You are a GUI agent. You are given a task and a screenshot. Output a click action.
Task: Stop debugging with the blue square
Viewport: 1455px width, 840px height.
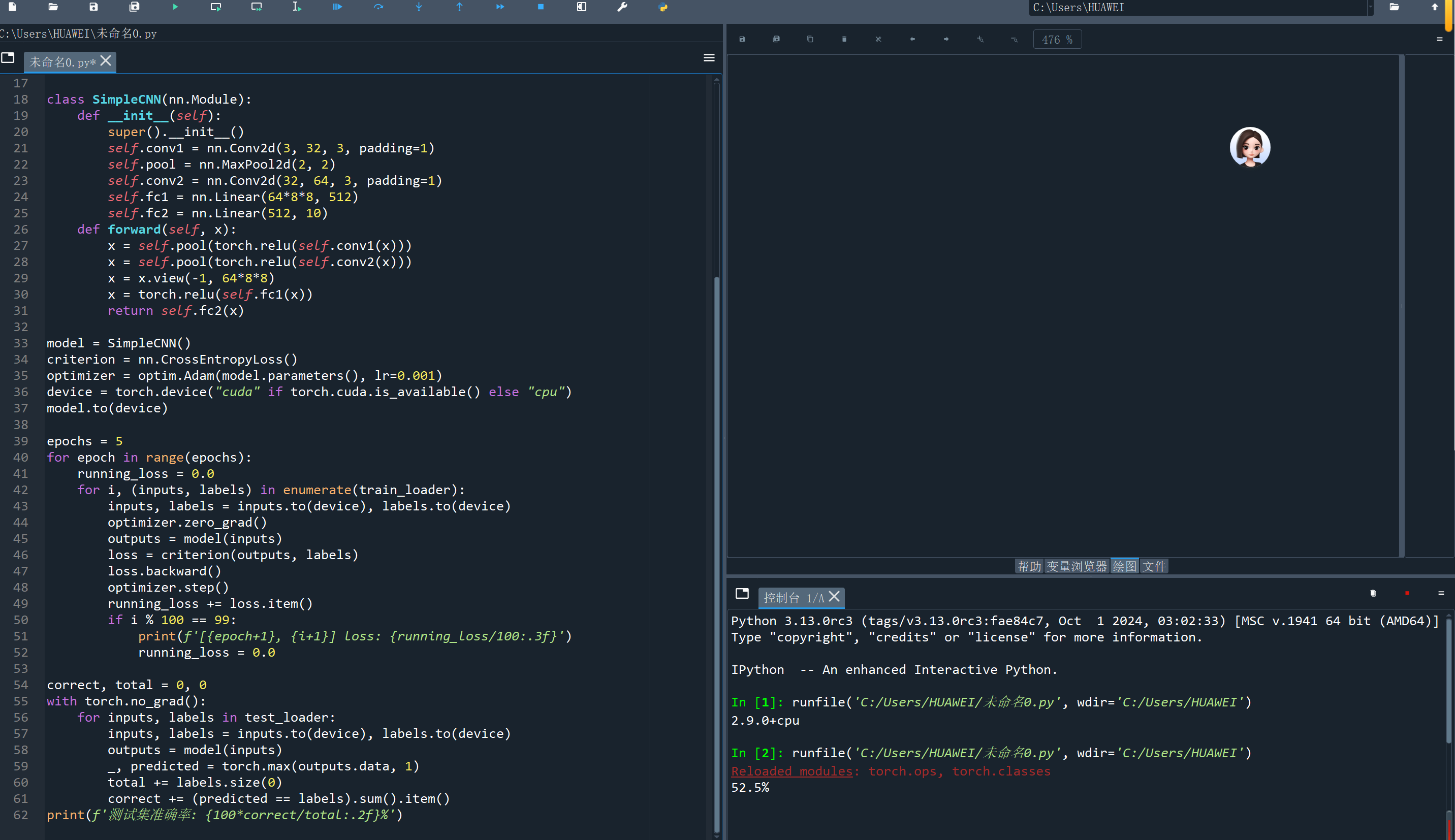[541, 7]
